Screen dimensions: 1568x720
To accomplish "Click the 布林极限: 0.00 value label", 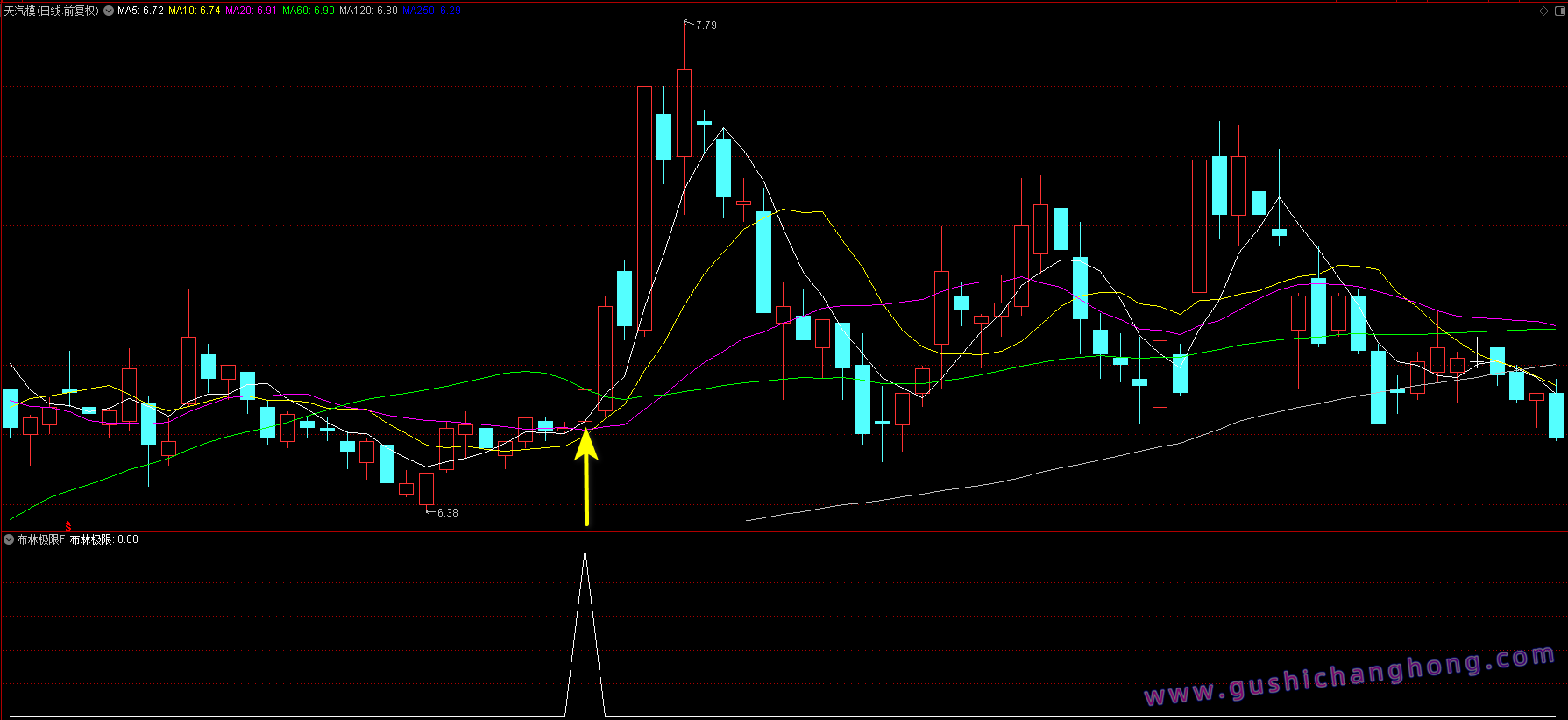I will click(x=104, y=540).
